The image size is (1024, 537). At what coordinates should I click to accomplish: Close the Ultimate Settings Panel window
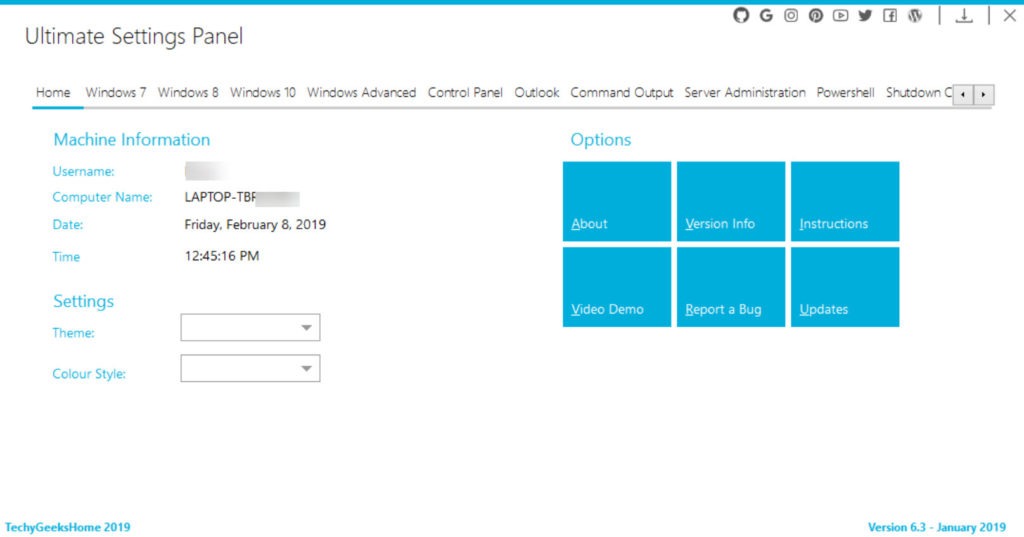coord(1010,15)
